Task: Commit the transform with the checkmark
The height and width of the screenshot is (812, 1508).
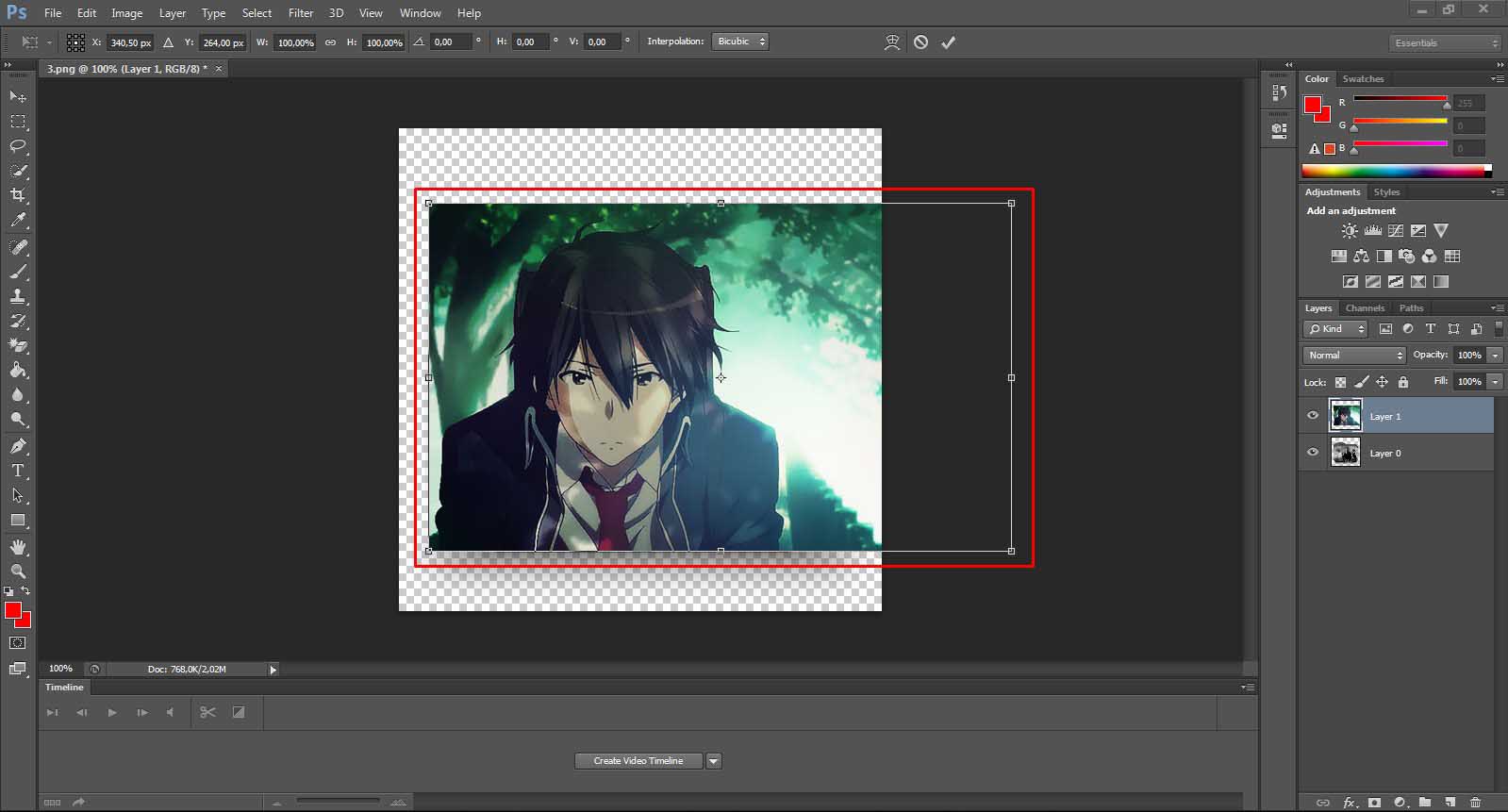Action: (x=949, y=42)
